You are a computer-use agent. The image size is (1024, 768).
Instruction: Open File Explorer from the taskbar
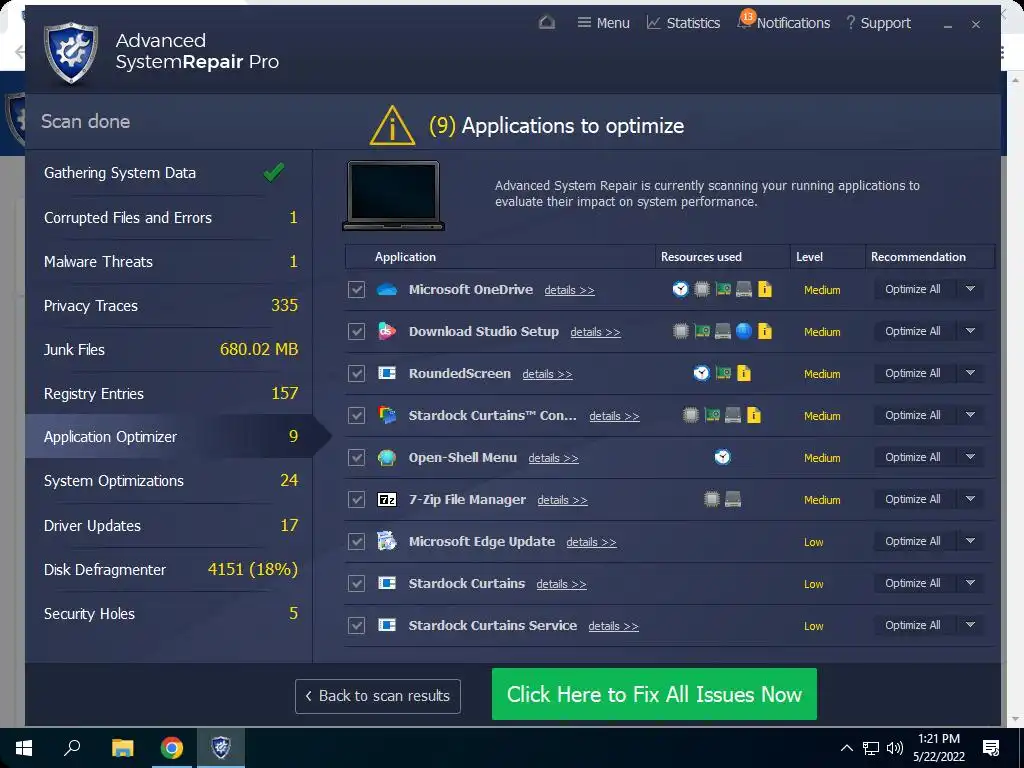click(x=122, y=748)
